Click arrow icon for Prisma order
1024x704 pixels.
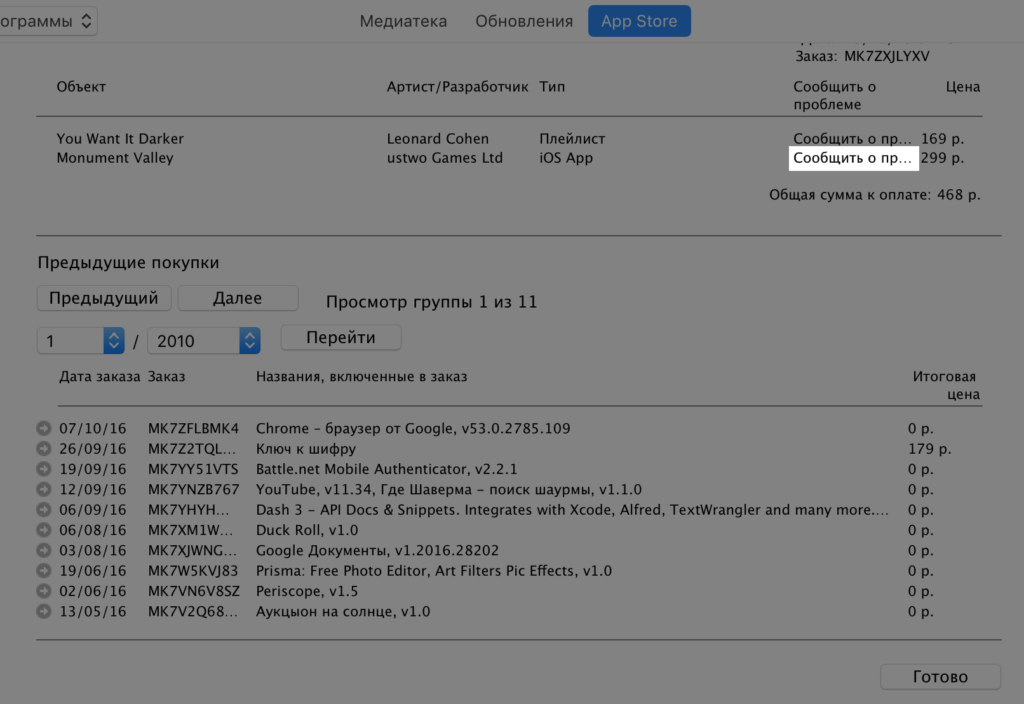44,571
